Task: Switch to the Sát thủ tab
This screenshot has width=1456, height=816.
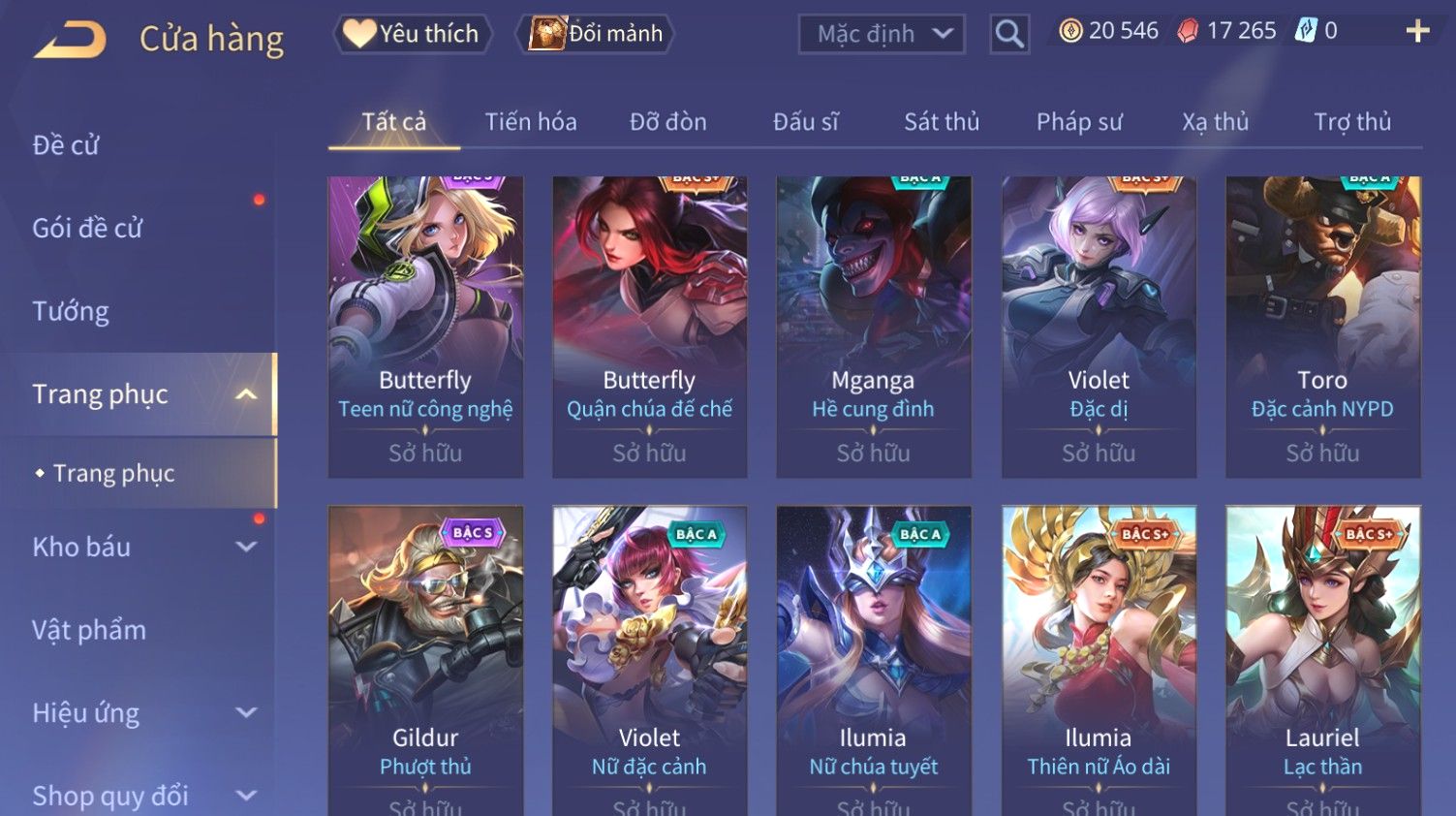Action: click(x=942, y=122)
